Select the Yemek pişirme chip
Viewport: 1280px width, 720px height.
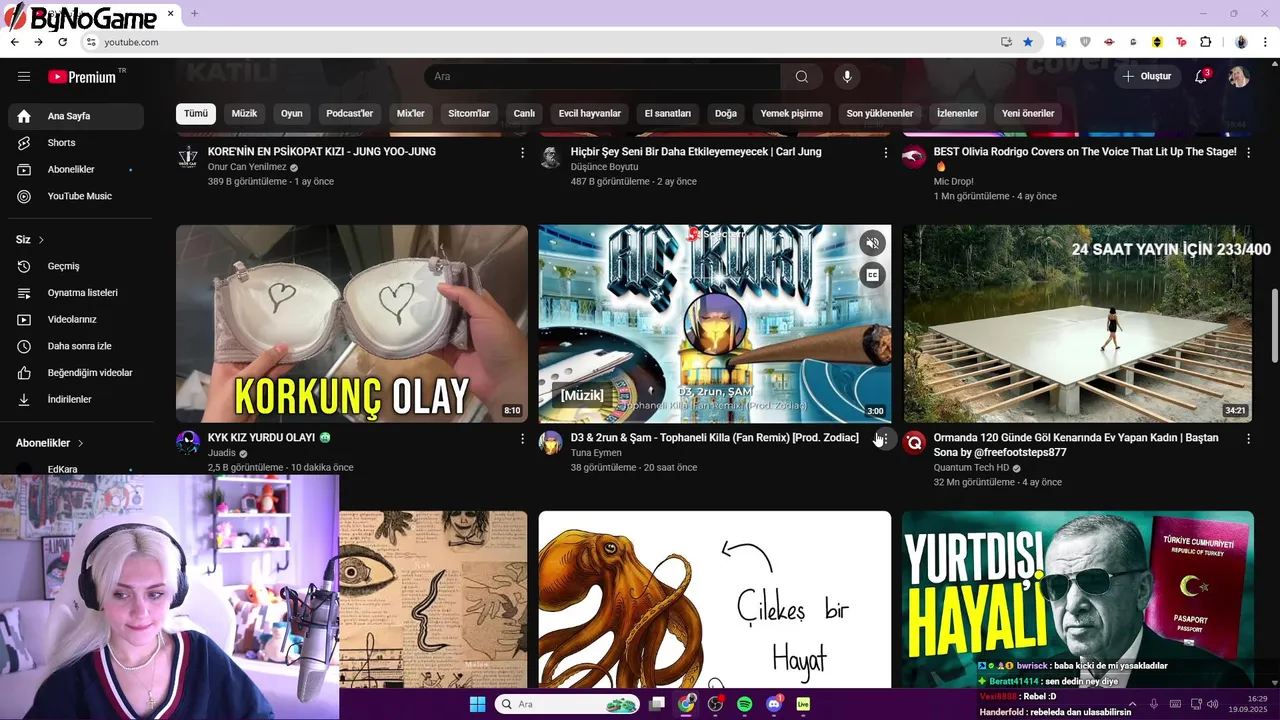791,113
